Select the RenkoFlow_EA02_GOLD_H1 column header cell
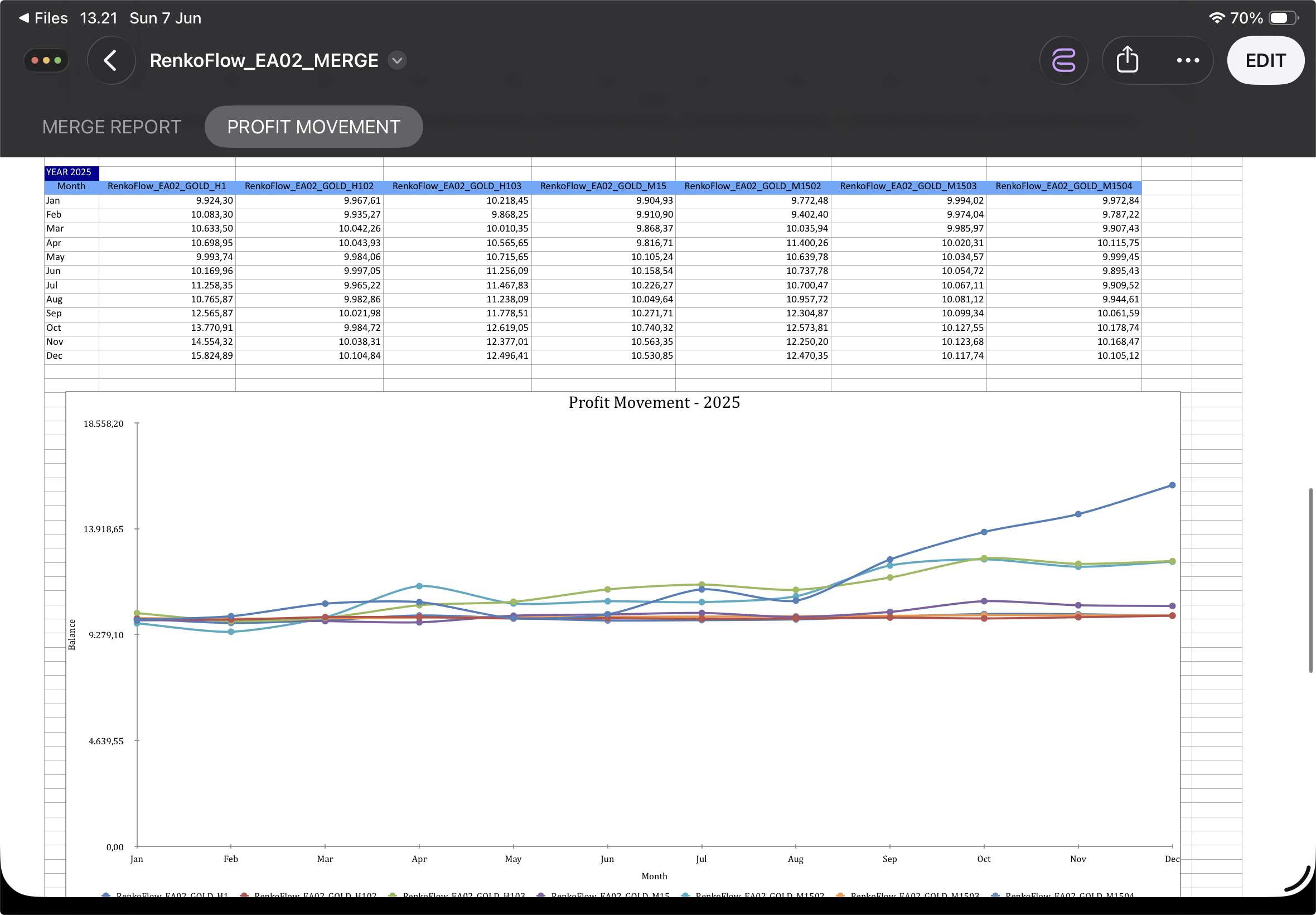This screenshot has height=915, width=1316. (167, 186)
